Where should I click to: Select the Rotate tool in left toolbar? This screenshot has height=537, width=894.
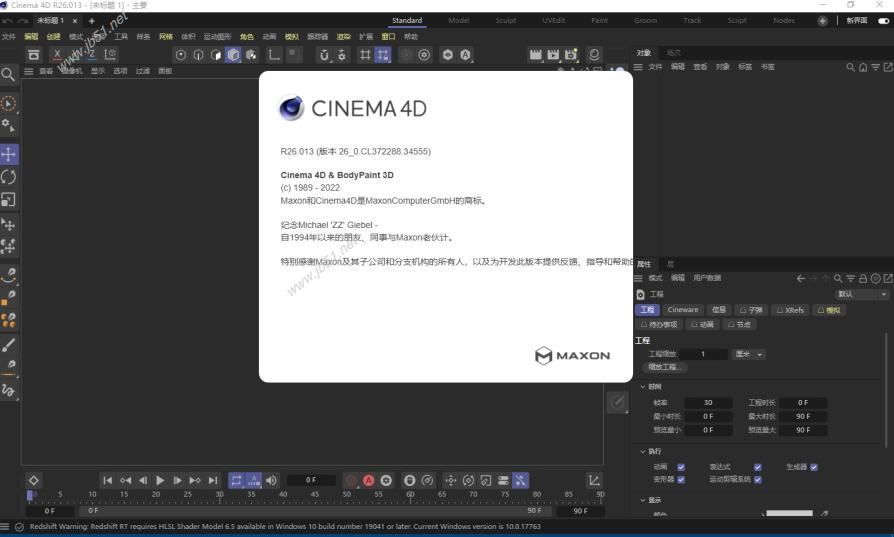[x=9, y=177]
